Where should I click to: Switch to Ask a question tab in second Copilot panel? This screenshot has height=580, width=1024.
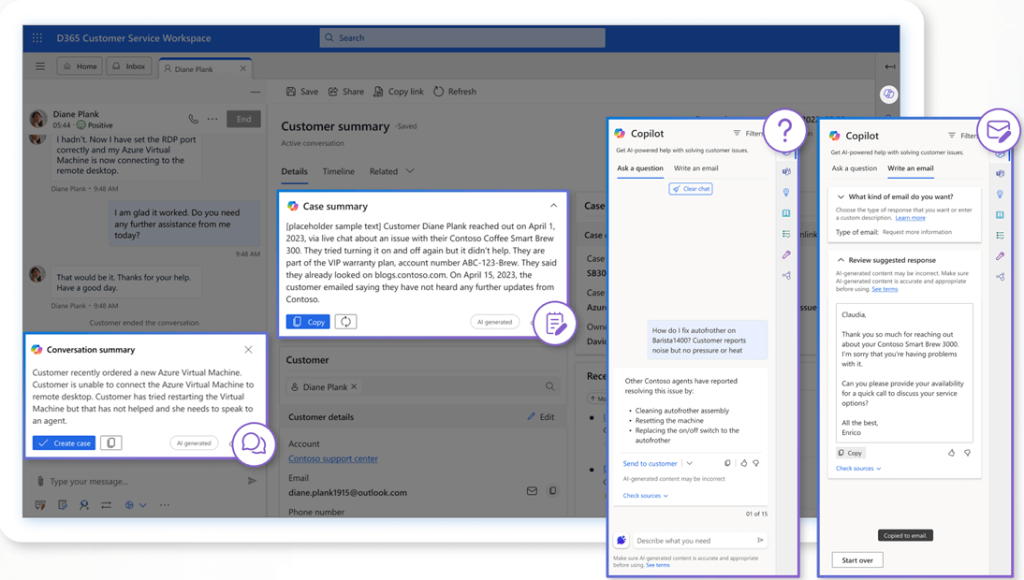[854, 168]
